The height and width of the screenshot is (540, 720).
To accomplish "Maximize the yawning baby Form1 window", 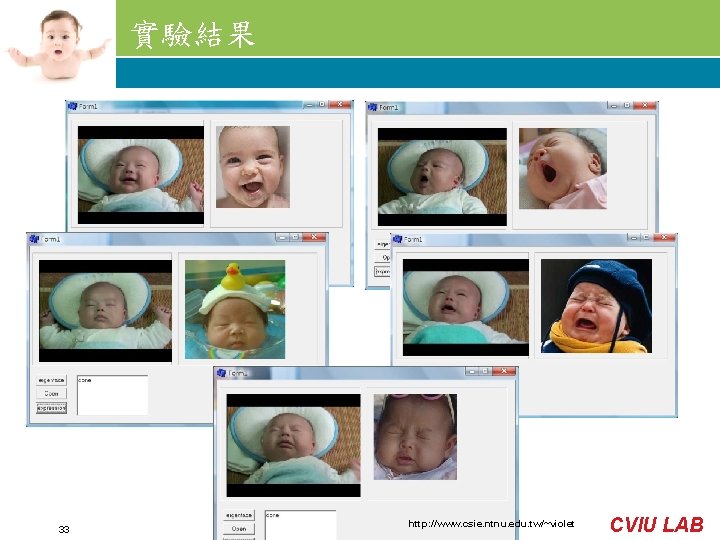I will pyautogui.click(x=627, y=106).
